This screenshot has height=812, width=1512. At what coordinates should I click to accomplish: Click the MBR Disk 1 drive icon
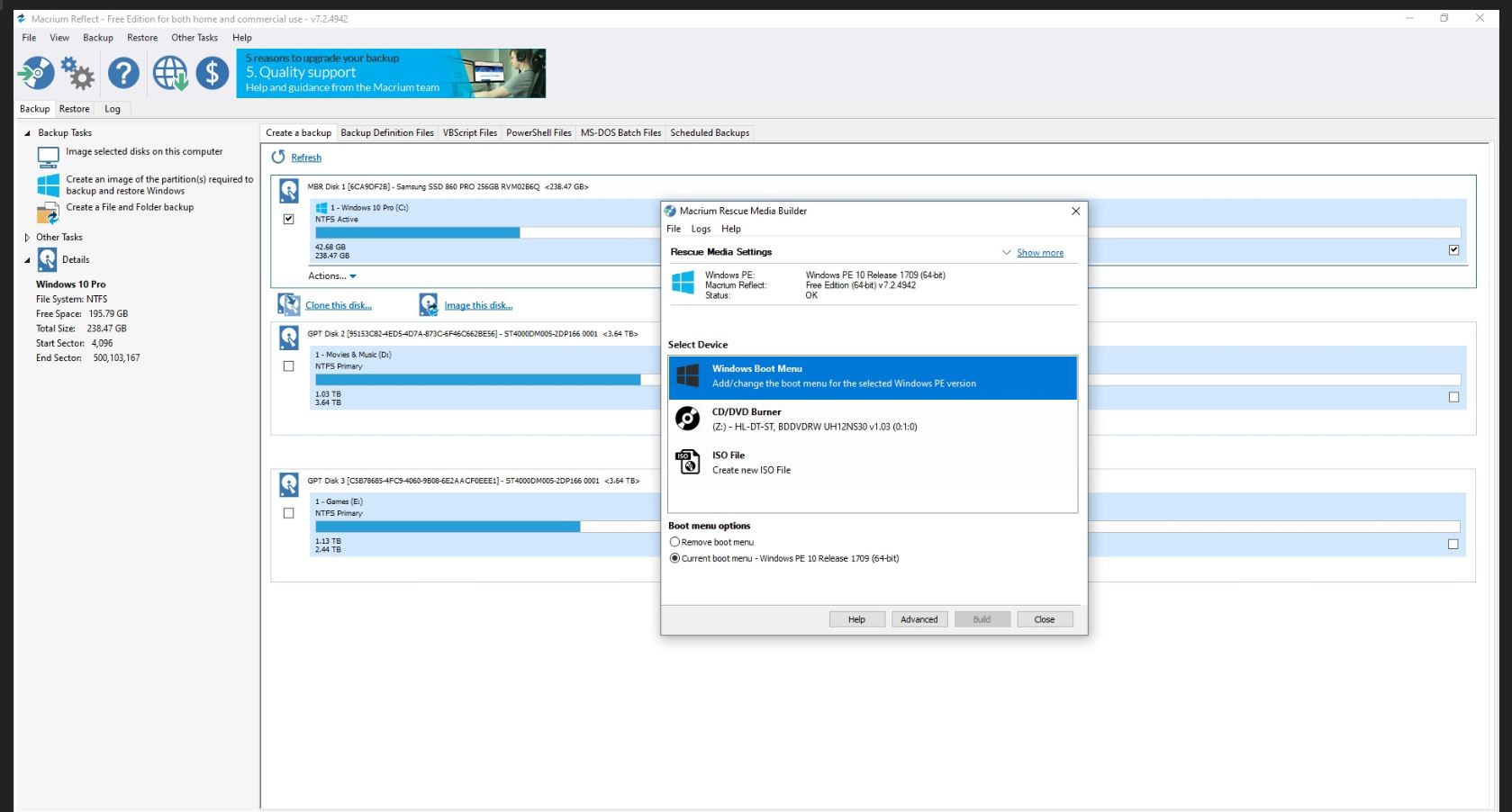point(288,190)
